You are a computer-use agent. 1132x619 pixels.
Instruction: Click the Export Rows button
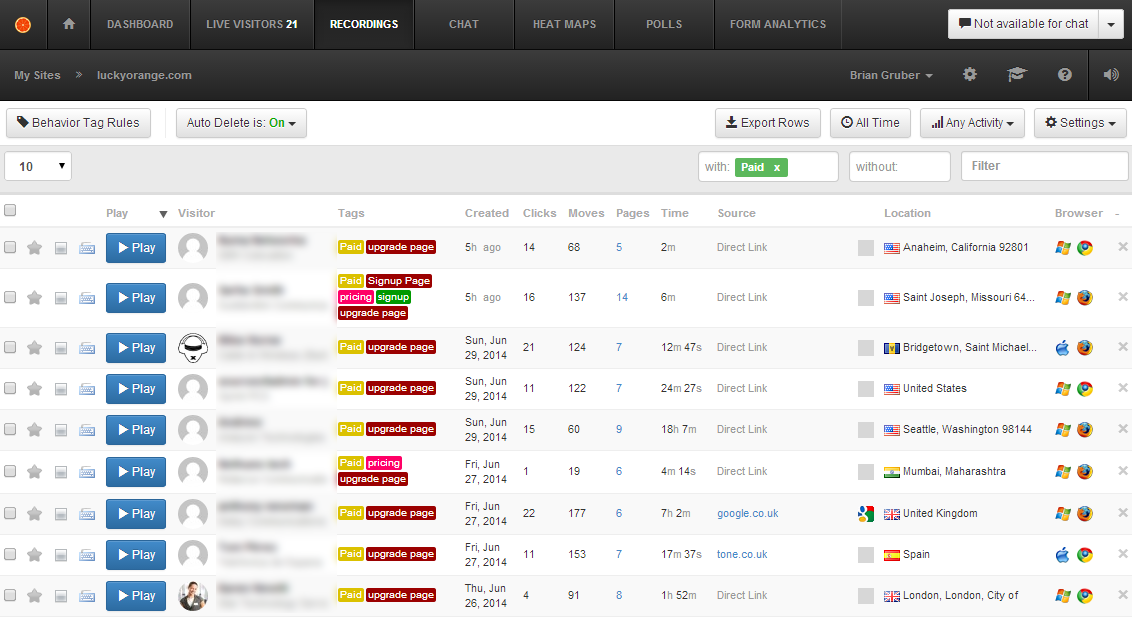click(767, 123)
